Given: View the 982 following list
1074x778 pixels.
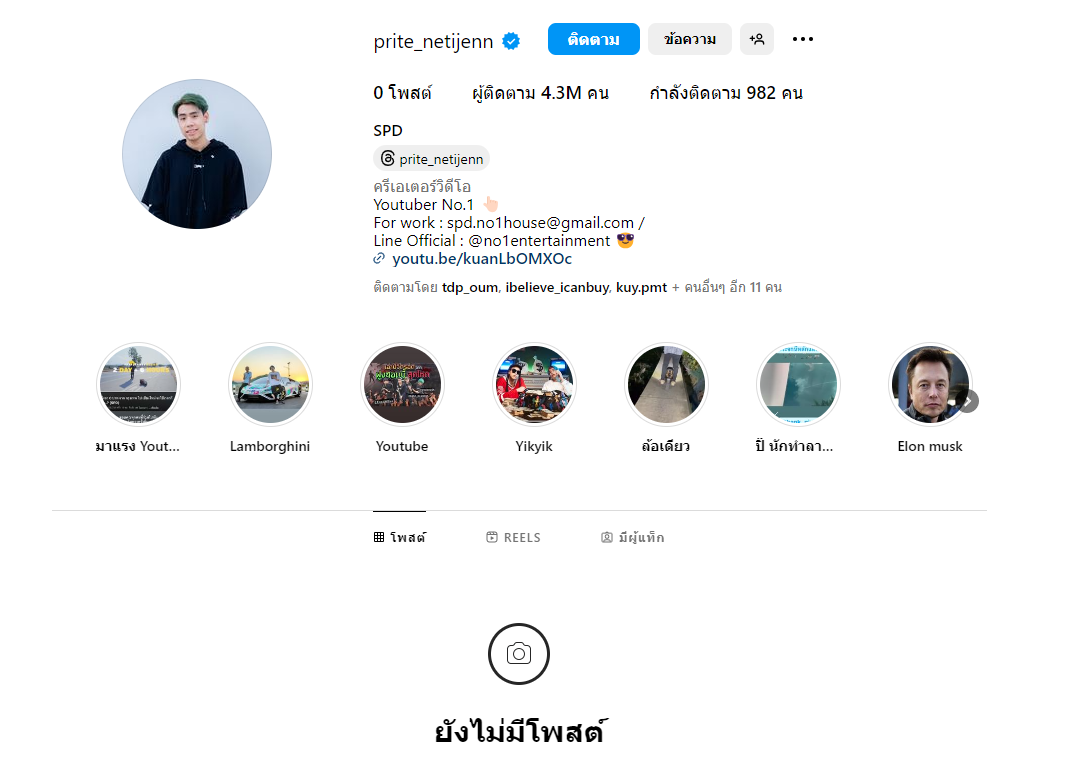Looking at the screenshot, I should pos(726,93).
